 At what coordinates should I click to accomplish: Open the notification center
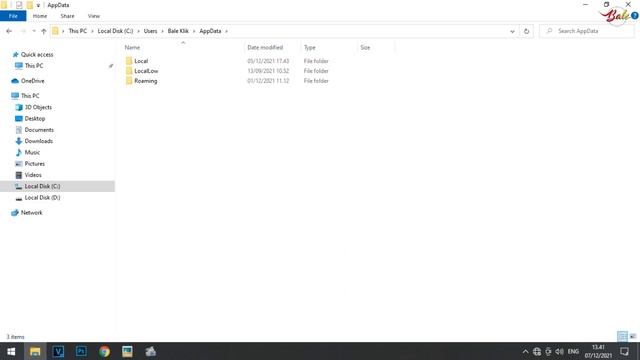(x=624, y=351)
